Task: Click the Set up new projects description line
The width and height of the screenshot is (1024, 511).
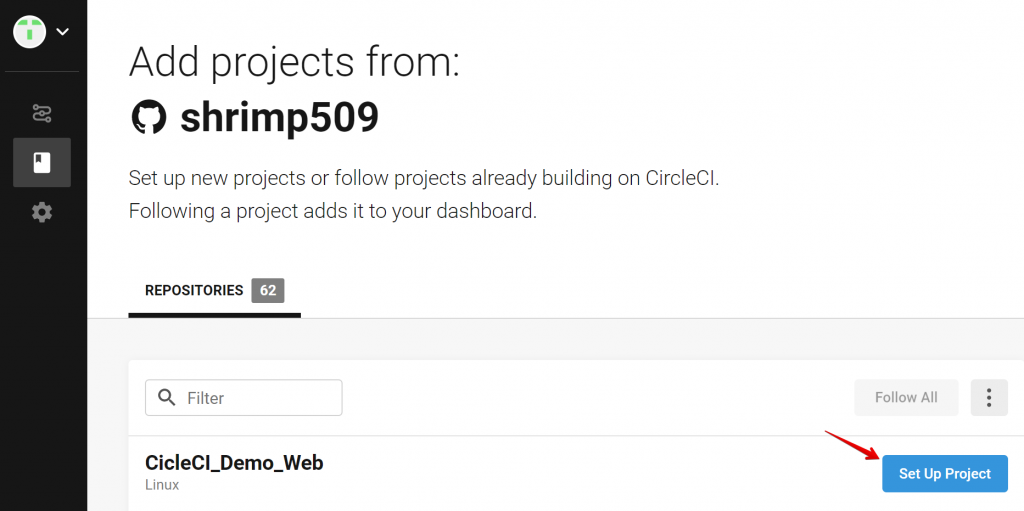Action: [x=423, y=178]
